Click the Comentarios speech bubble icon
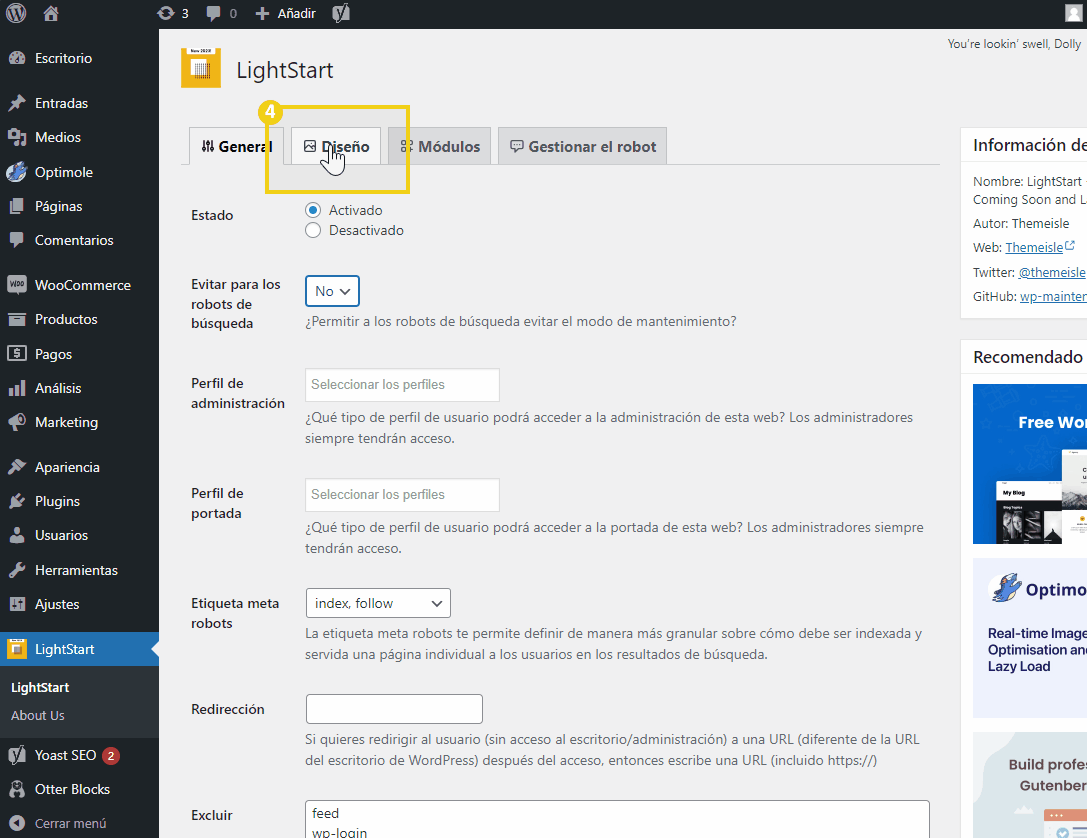This screenshot has height=838, width=1087. (17, 240)
